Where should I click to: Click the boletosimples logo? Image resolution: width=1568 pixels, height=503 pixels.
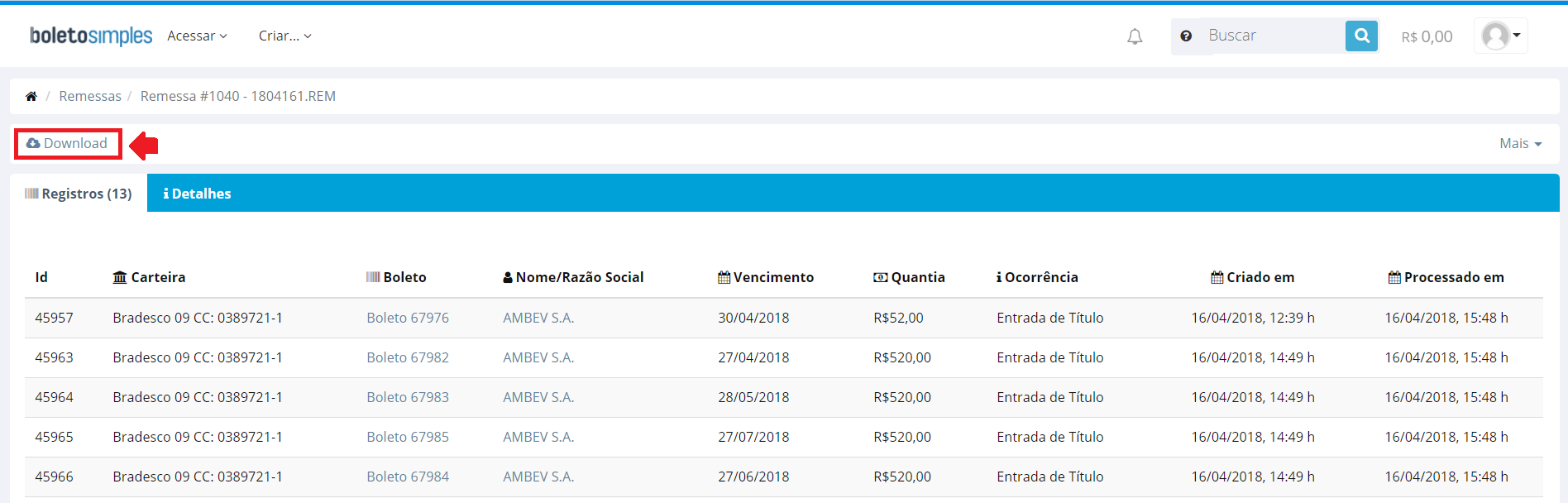[91, 36]
